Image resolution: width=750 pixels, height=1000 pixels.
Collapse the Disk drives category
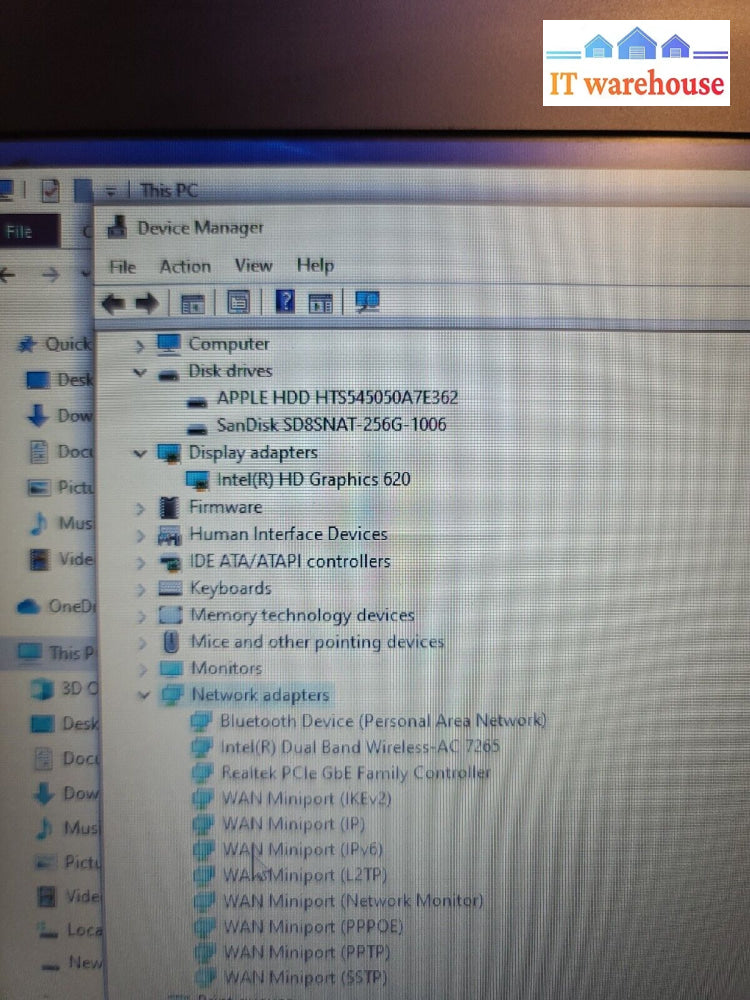tap(140, 371)
